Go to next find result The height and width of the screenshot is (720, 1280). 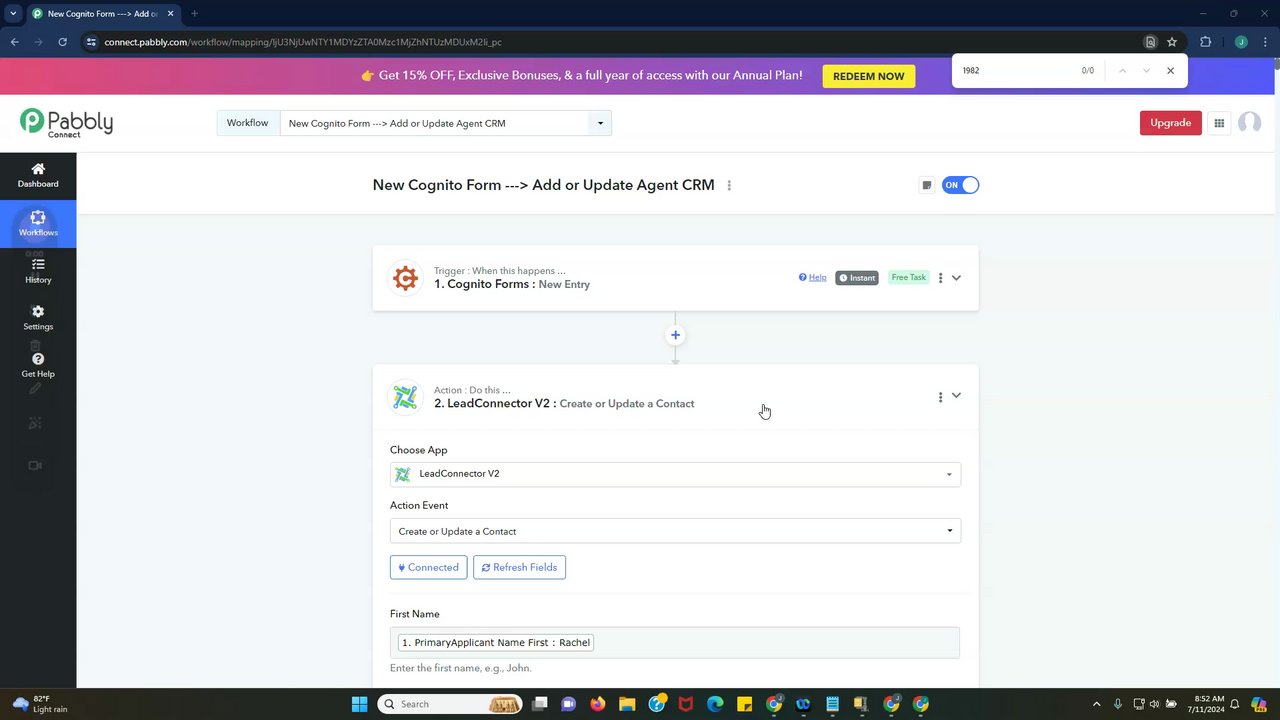[1146, 71]
